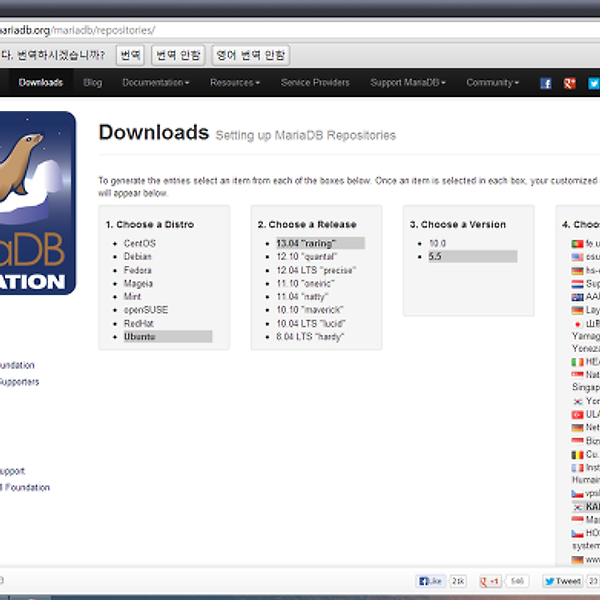Select release 12.04 LTS "precise"
Viewport: 600px width, 600px height.
[x=316, y=270]
